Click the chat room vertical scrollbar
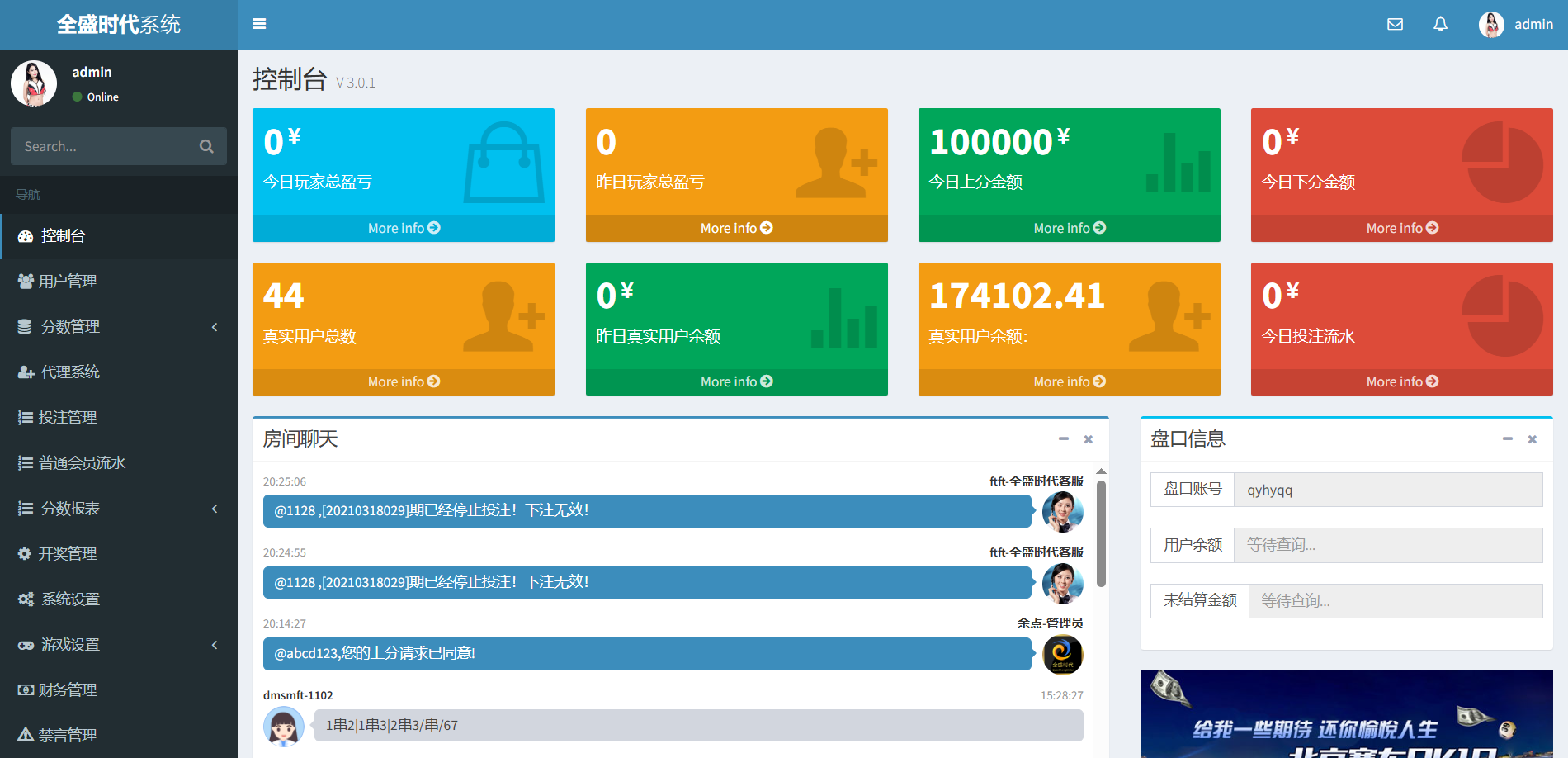1568x758 pixels. 1101,533
